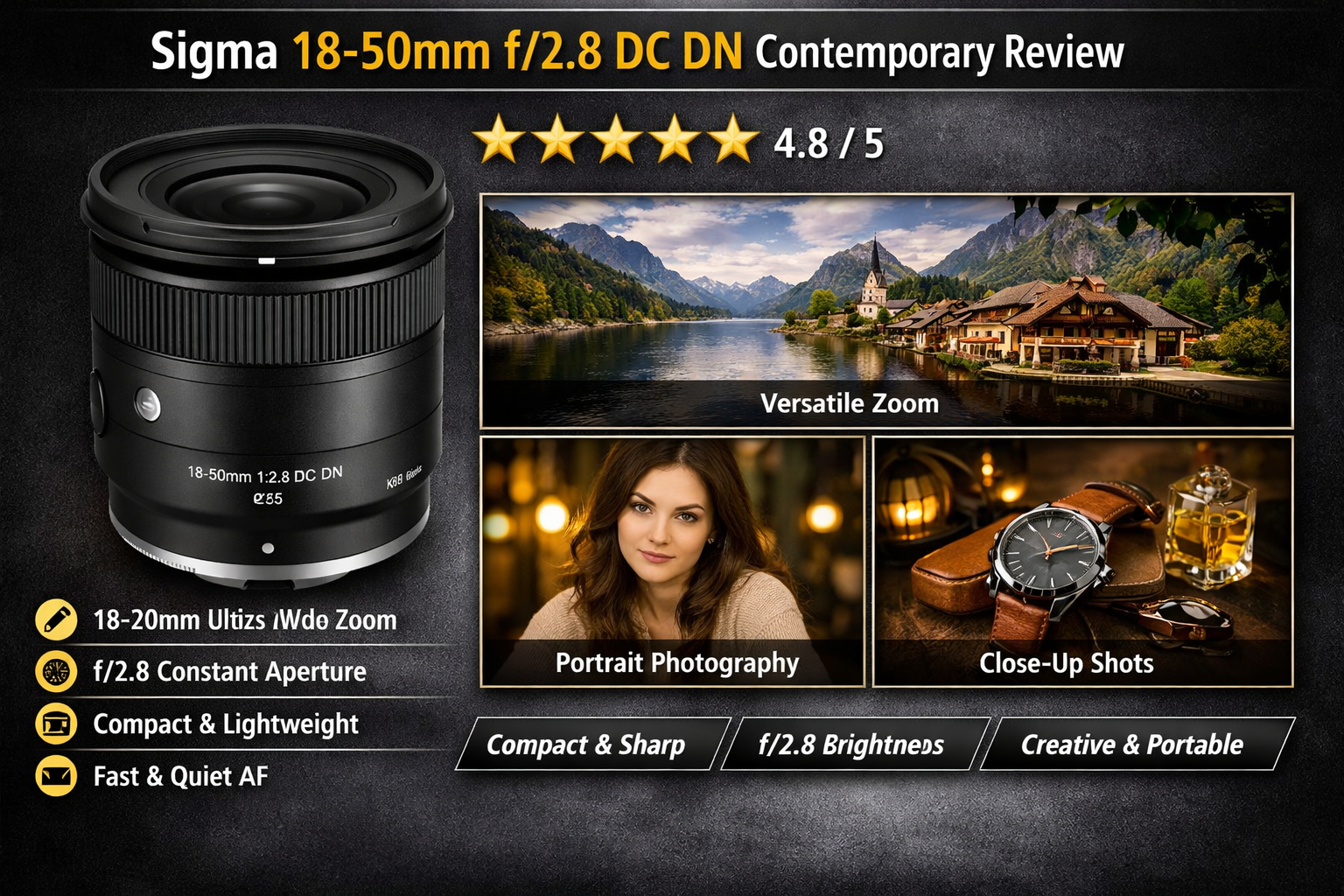Click the Fast & Quiet AF text
This screenshot has height=896, width=1344.
tap(180, 776)
